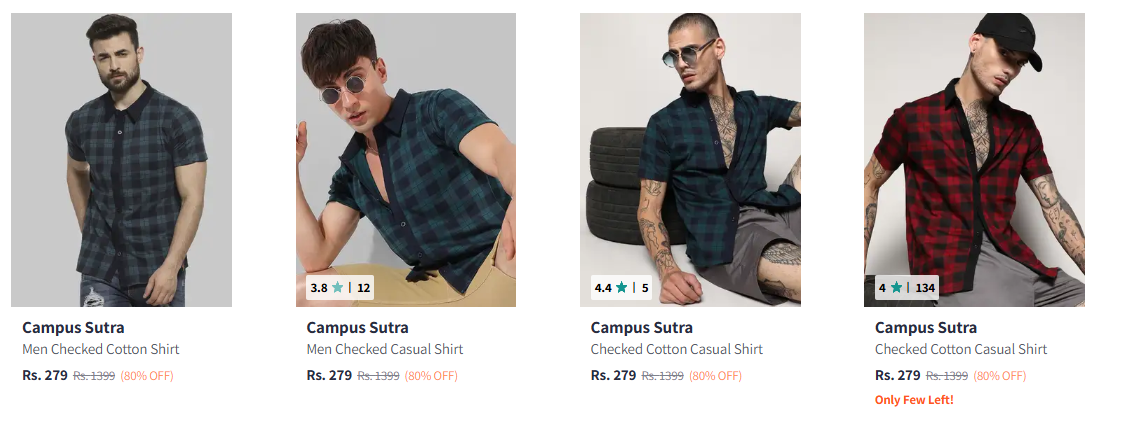Click the star icon in the 3.8 rating badge
Viewport: 1121px width, 426px height.
(337, 288)
